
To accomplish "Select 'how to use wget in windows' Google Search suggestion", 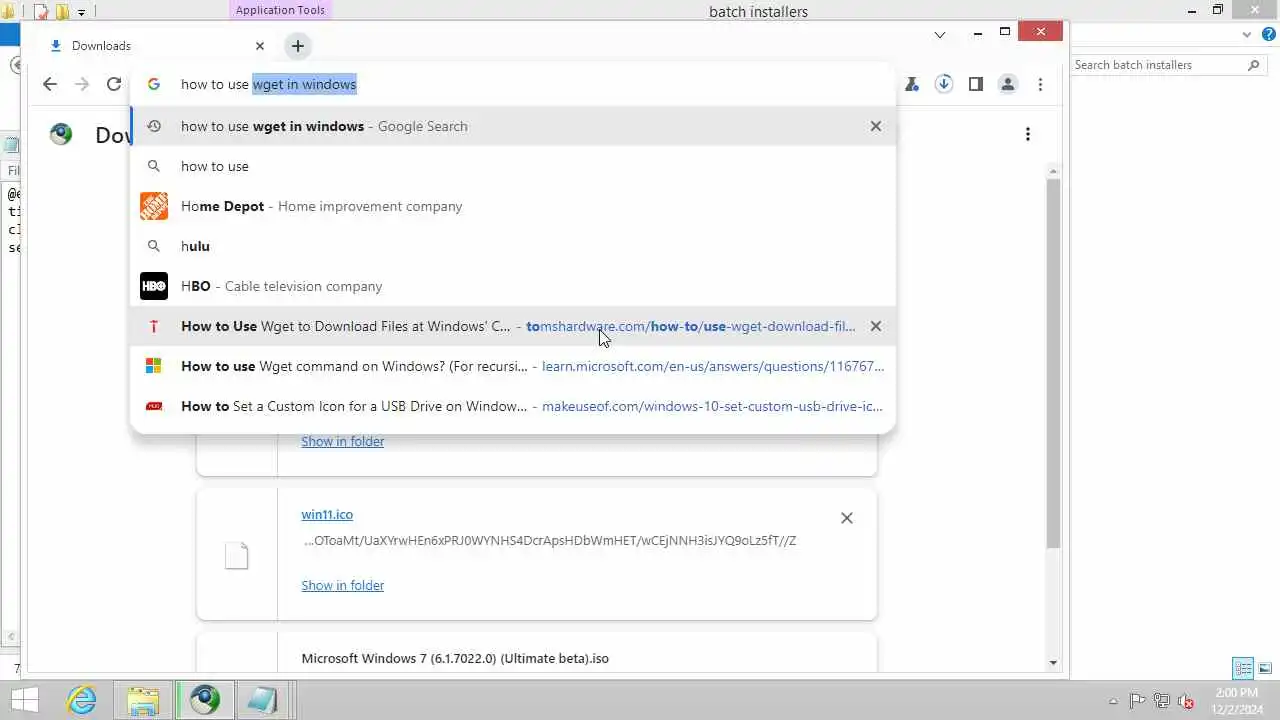I will (x=513, y=126).
